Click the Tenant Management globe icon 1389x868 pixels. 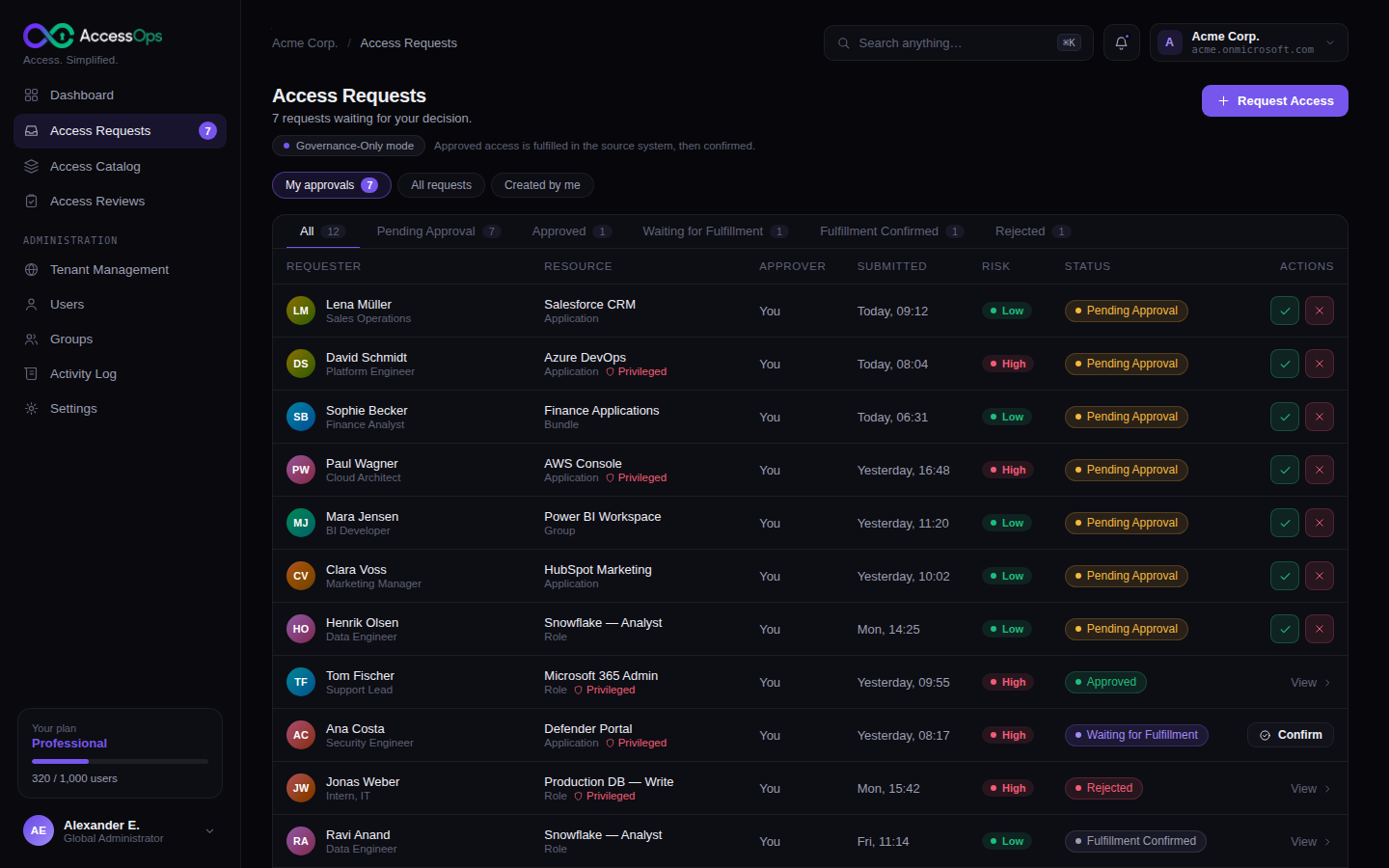pyautogui.click(x=31, y=270)
